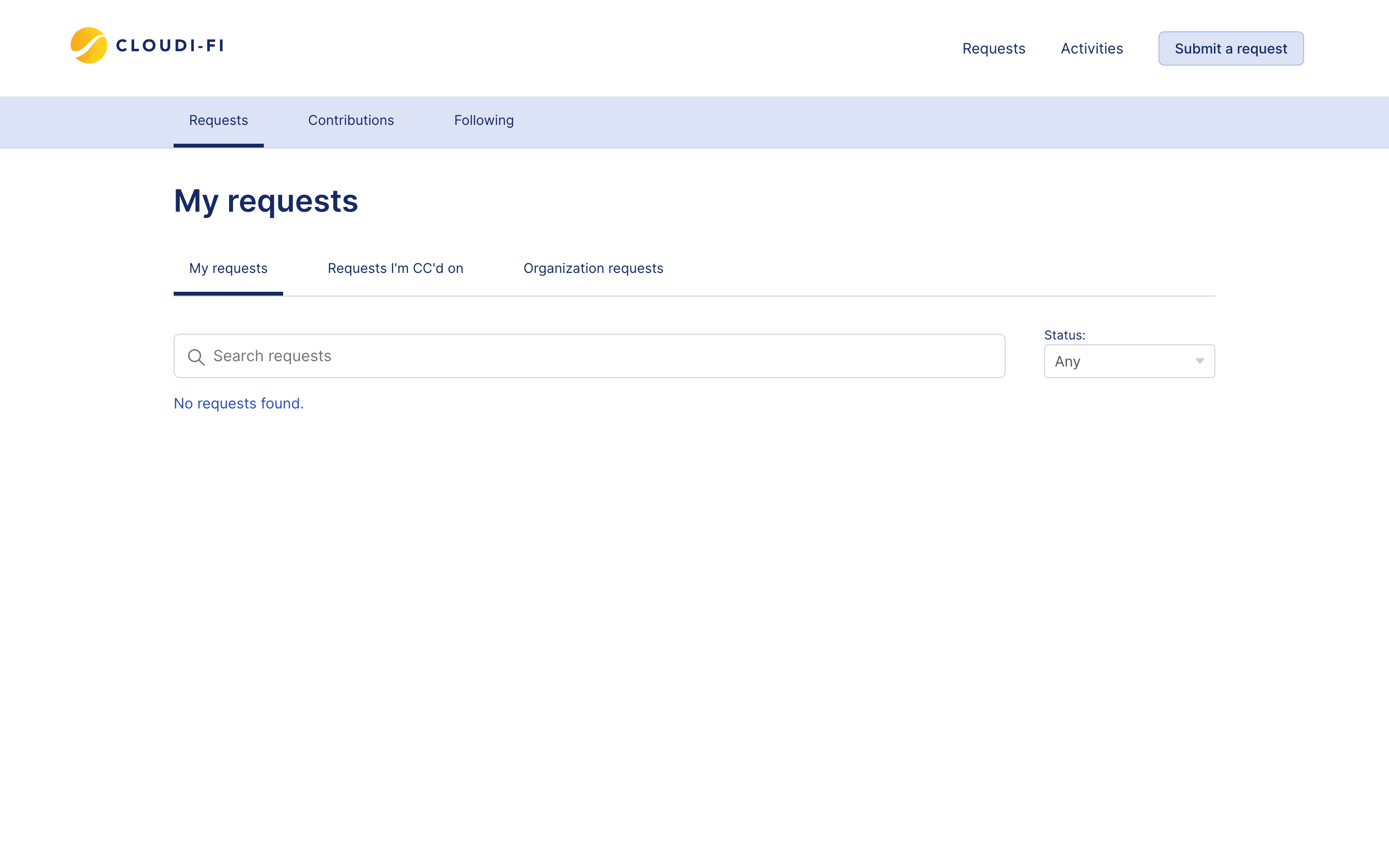1389x868 pixels.
Task: View Organization requests
Action: tap(593, 268)
